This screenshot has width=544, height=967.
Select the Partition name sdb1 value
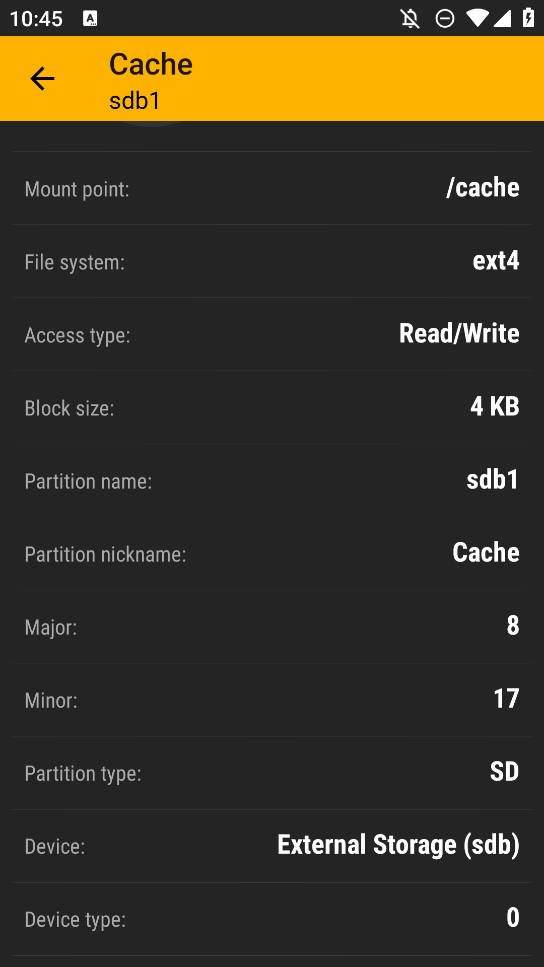(x=493, y=480)
